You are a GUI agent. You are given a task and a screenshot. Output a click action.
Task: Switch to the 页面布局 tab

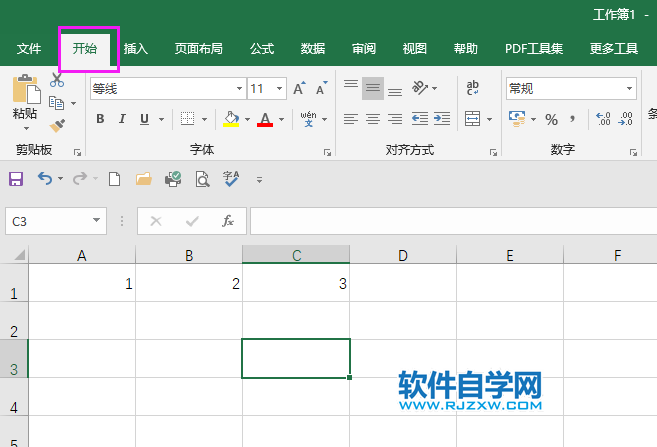(199, 49)
